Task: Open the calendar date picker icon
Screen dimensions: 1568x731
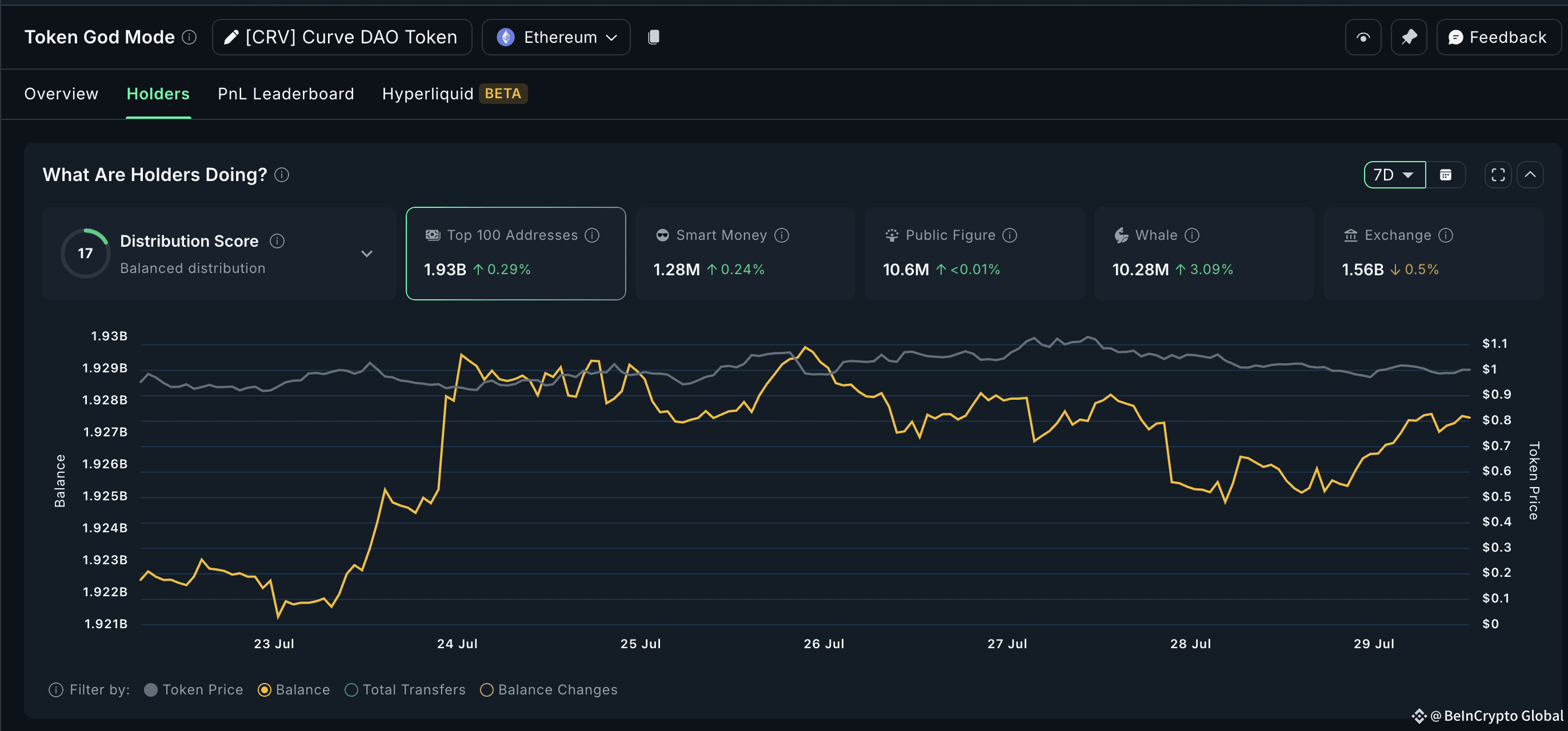Action: point(1445,175)
